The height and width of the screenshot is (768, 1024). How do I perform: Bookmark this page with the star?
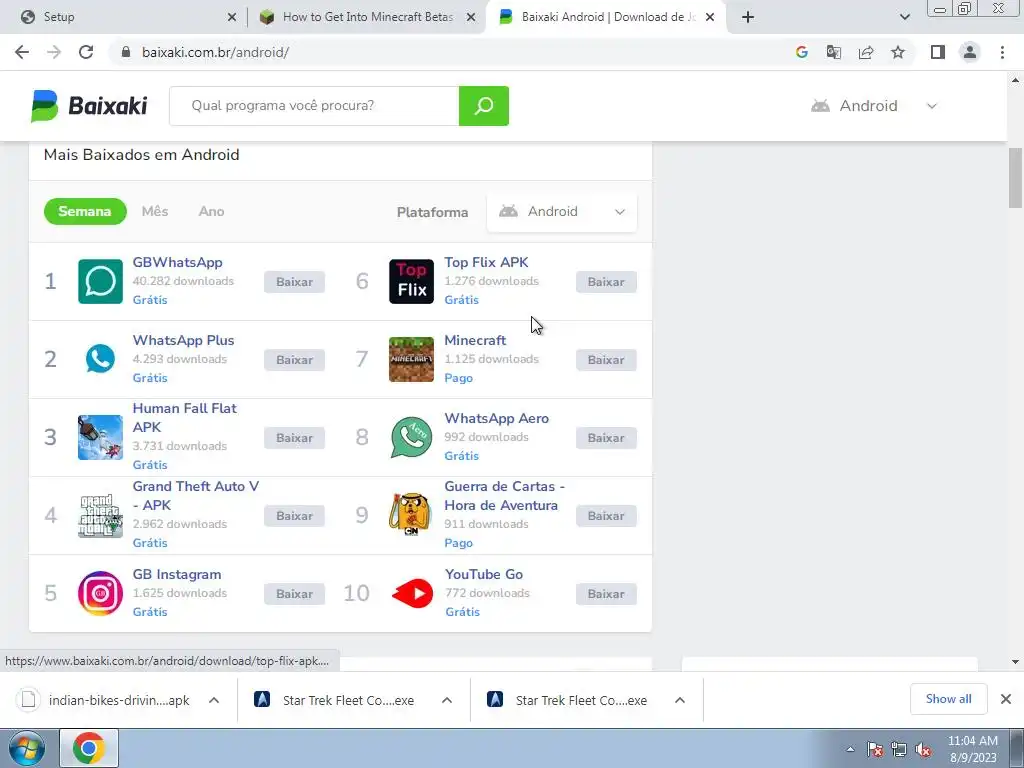tap(898, 52)
